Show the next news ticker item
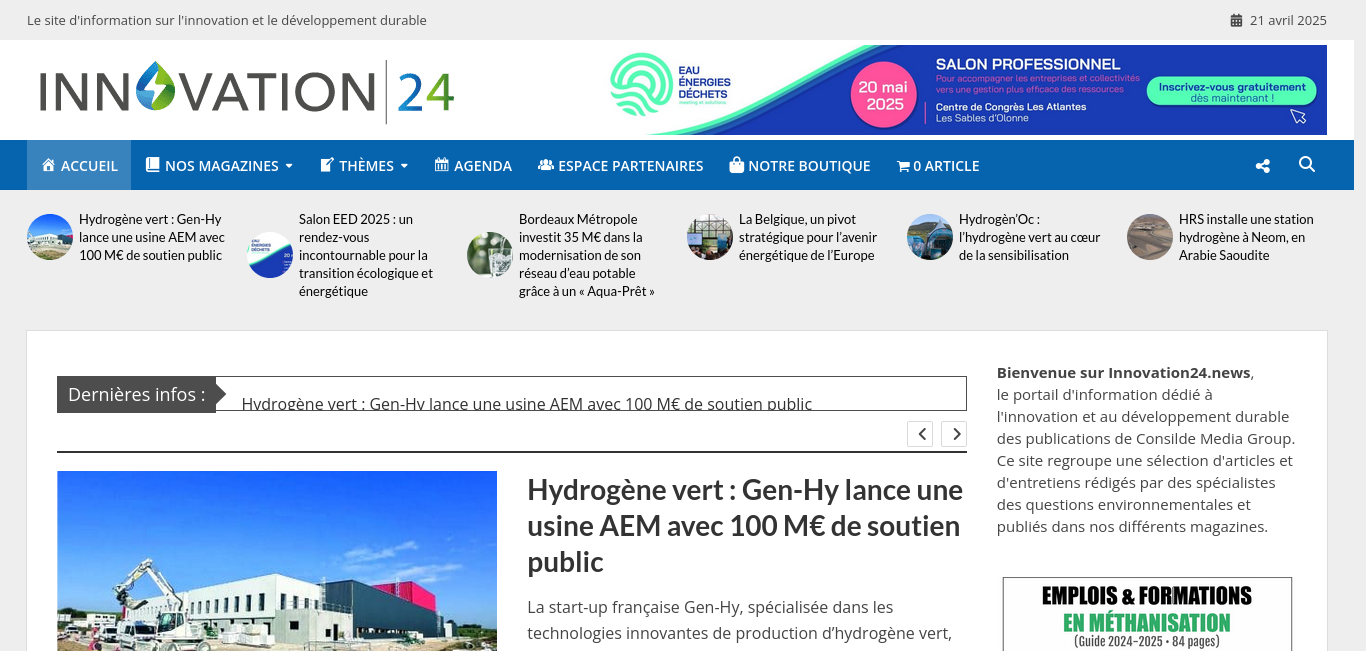Viewport: 1366px width, 651px height. pos(954,434)
